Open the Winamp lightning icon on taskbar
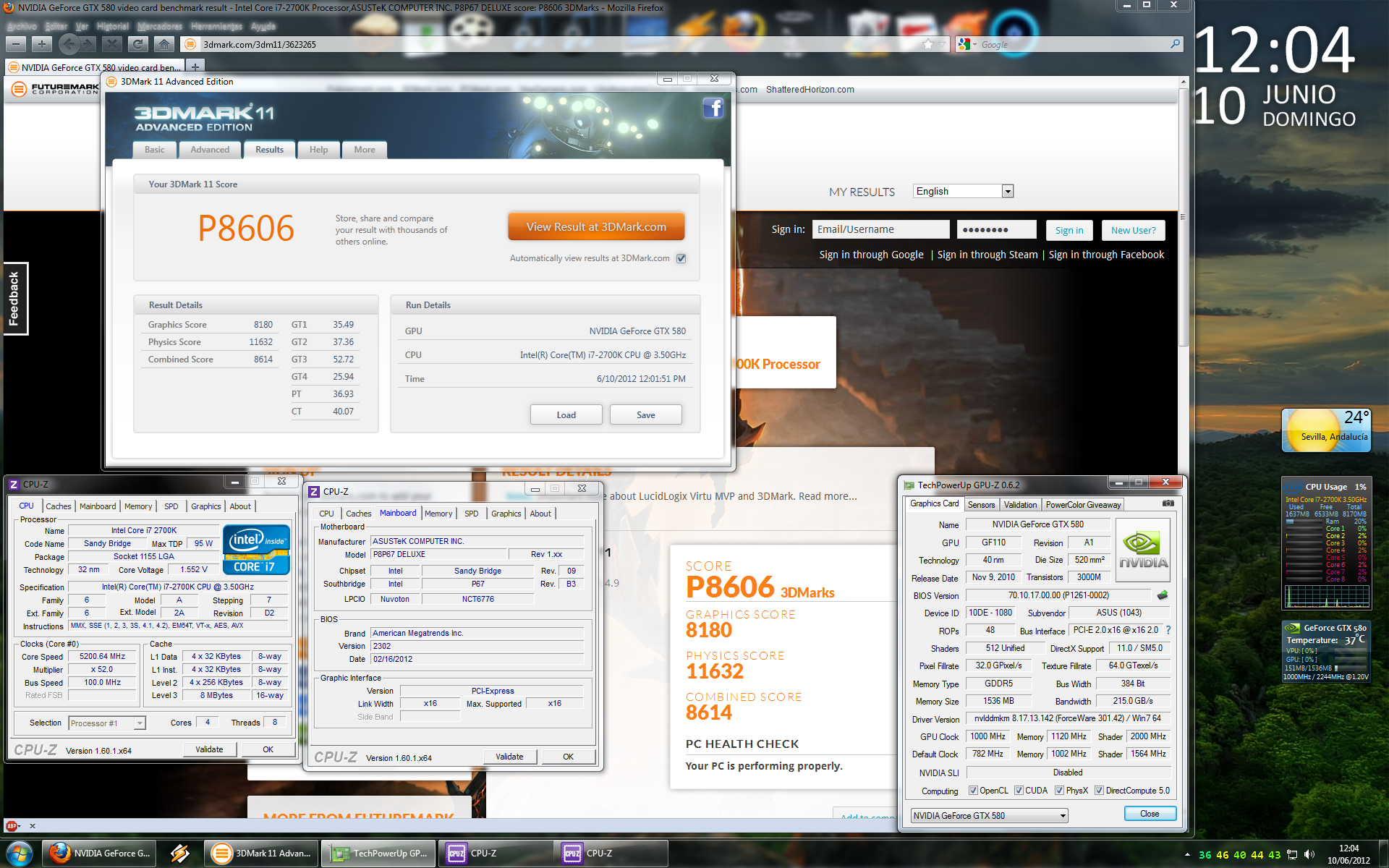 pos(180,854)
